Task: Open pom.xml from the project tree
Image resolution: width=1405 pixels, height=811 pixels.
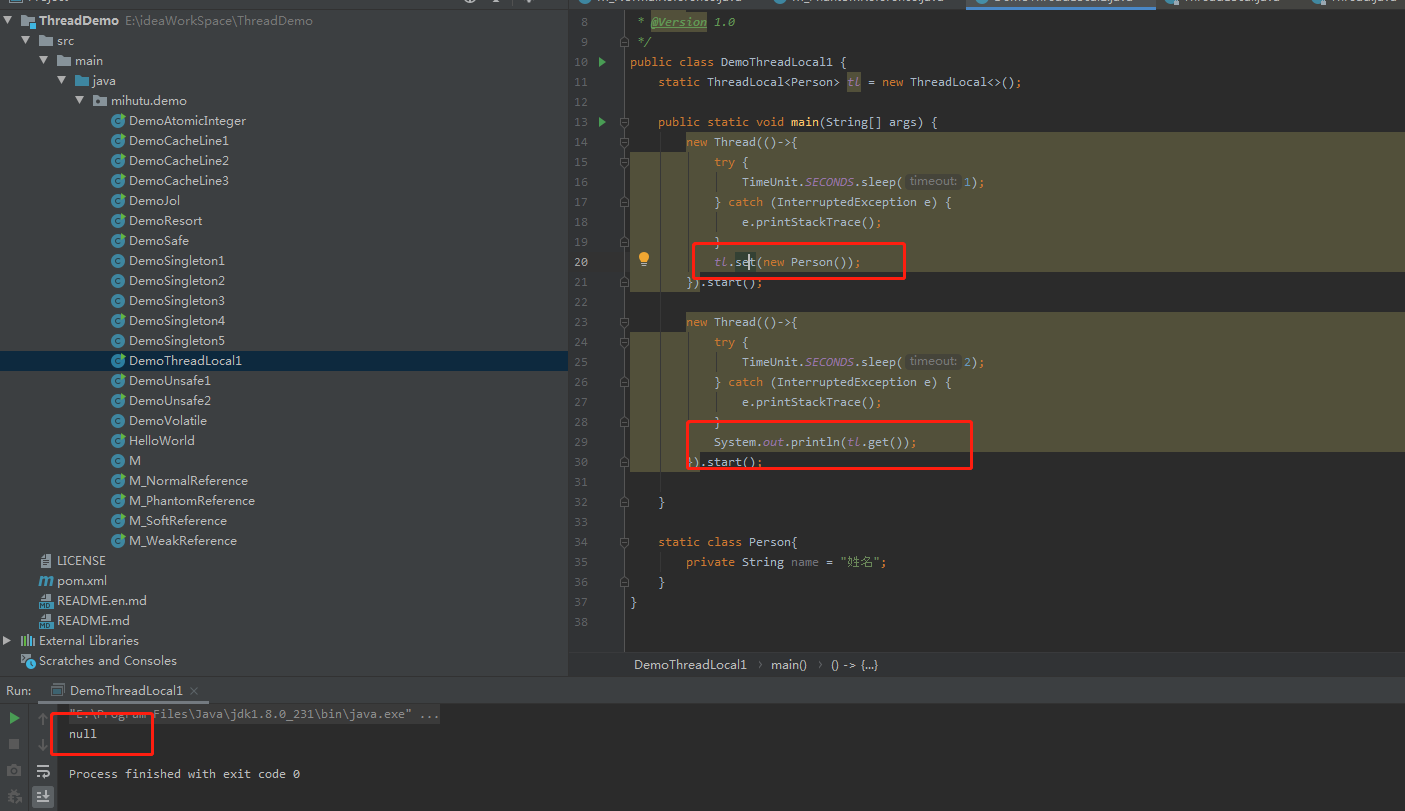Action: (x=81, y=581)
